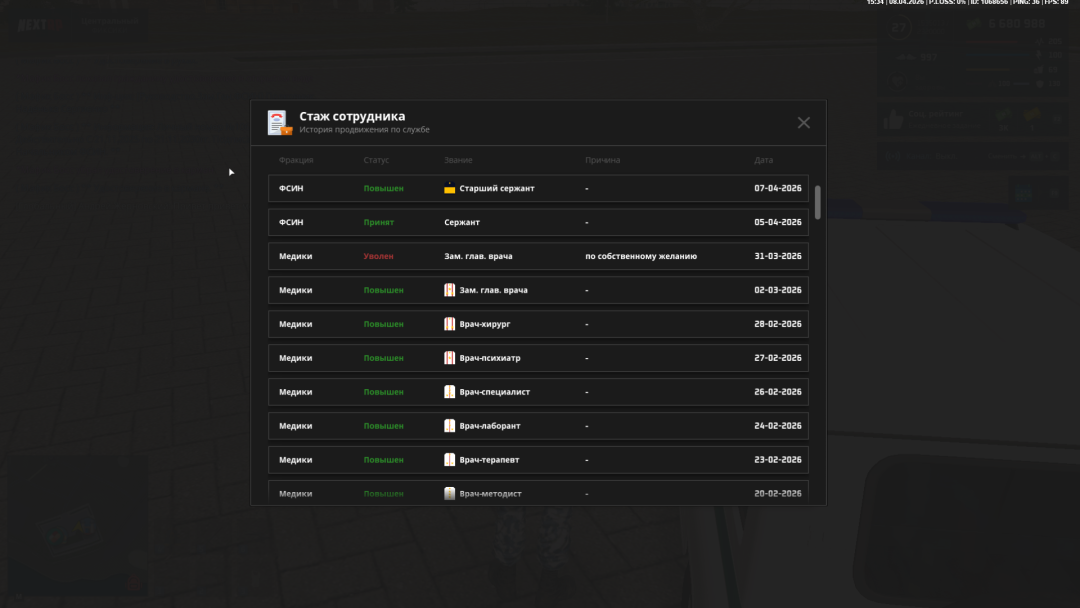Screen dimensions: 1080x608
Task: Click the Старший сержант rank insignia icon
Action: (x=450, y=188)
